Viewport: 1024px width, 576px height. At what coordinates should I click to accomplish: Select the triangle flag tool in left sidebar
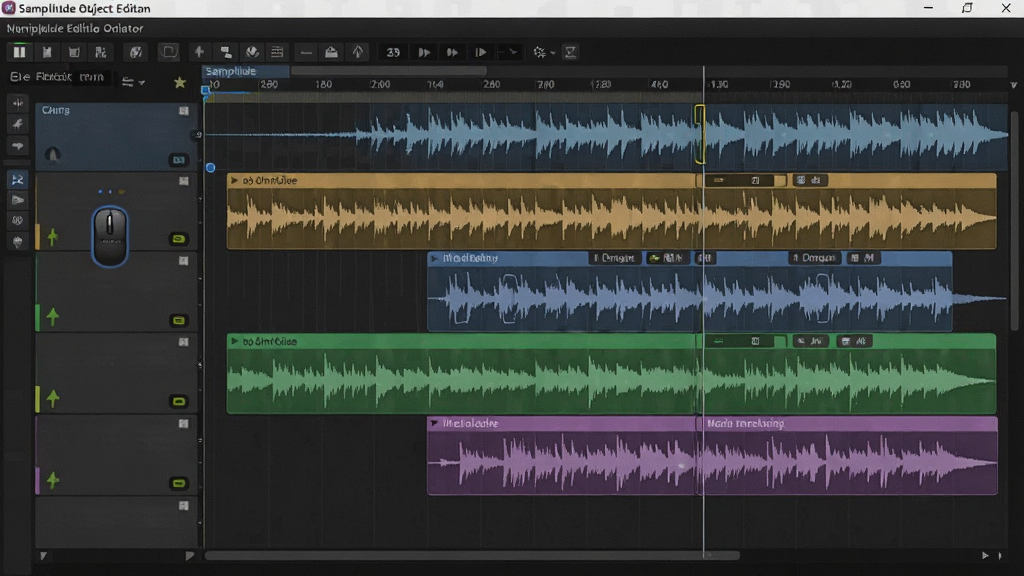[18, 200]
